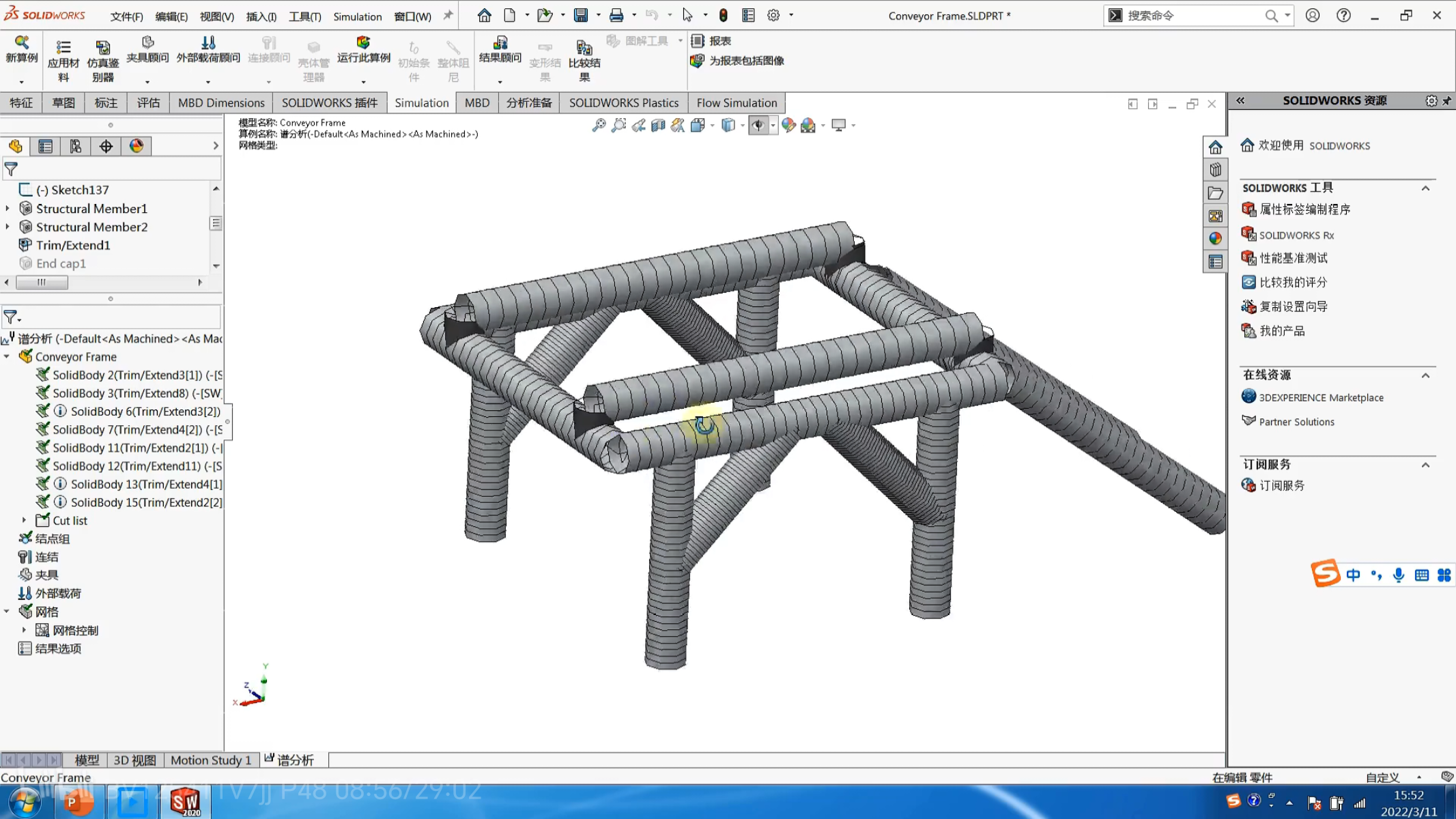1456x819 pixels.
Task: Open the FeatureManager design tree tab icon
Action: pyautogui.click(x=15, y=146)
